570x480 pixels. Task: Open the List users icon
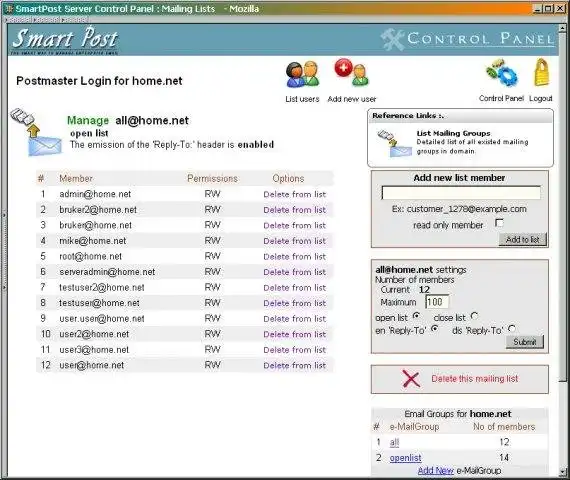click(x=302, y=75)
